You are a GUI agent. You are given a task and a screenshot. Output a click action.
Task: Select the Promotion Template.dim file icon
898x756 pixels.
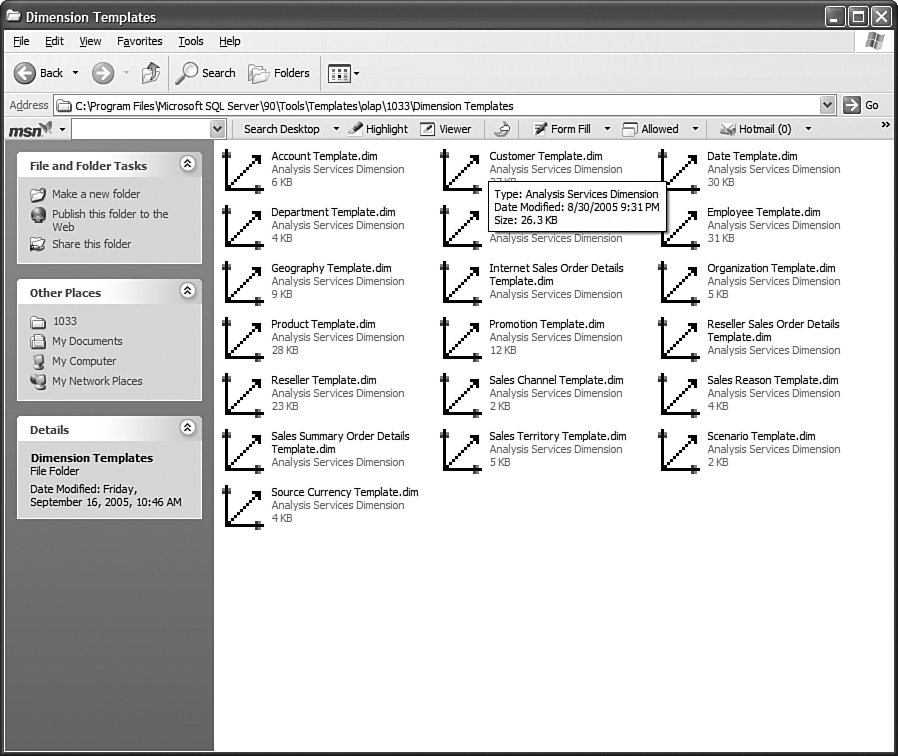(x=461, y=339)
